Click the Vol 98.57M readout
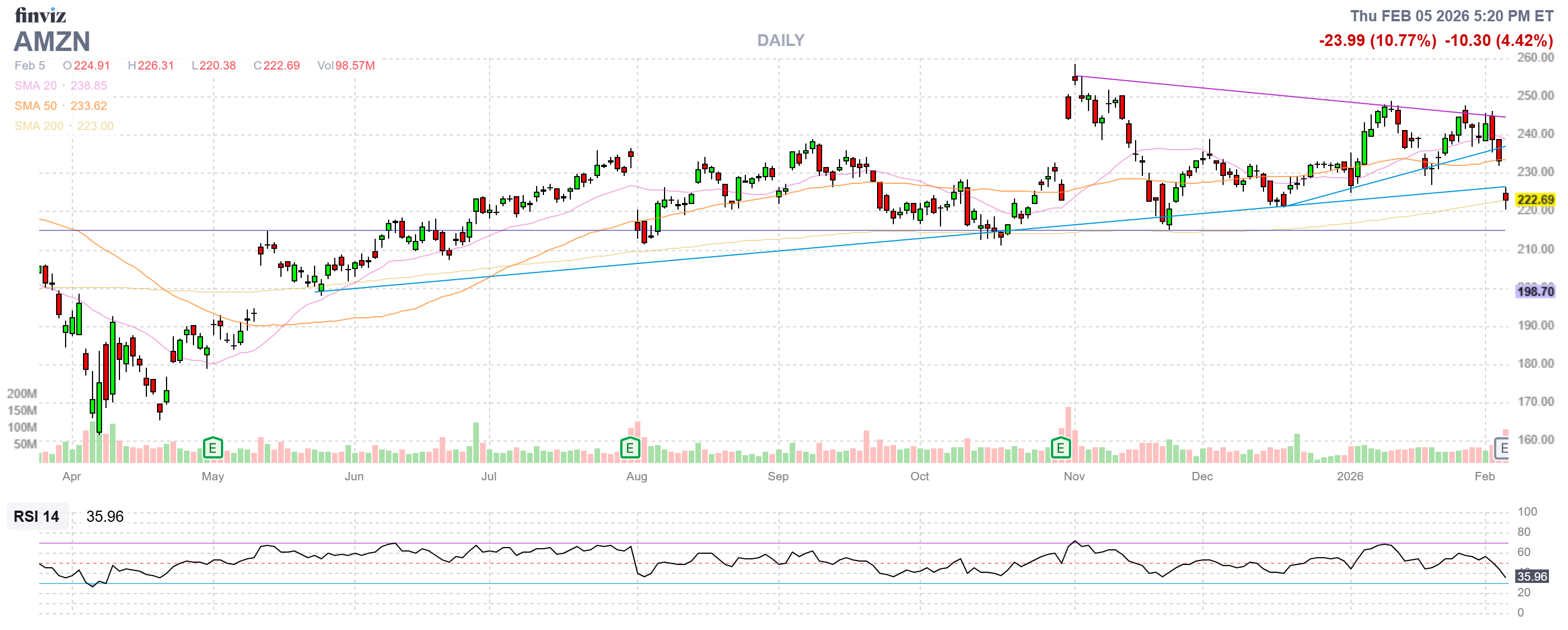The width and height of the screenshot is (1568, 630). (x=346, y=66)
